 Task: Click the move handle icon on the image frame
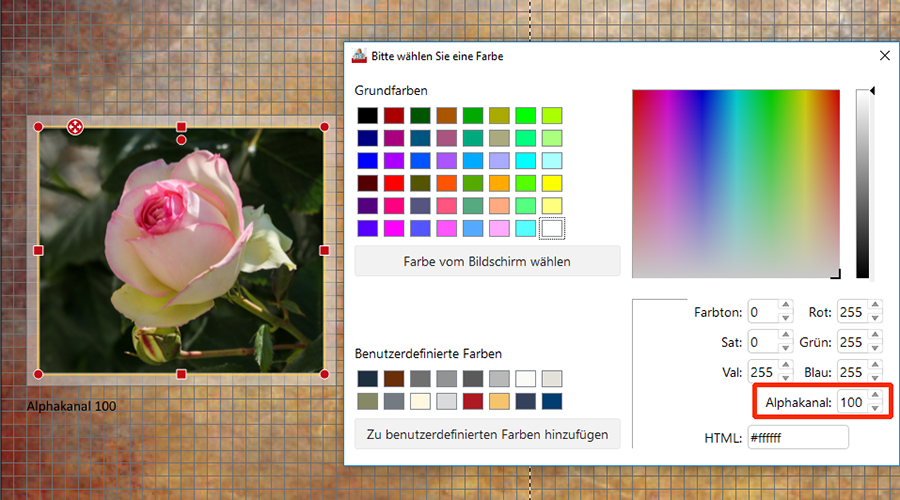pyautogui.click(x=75, y=126)
